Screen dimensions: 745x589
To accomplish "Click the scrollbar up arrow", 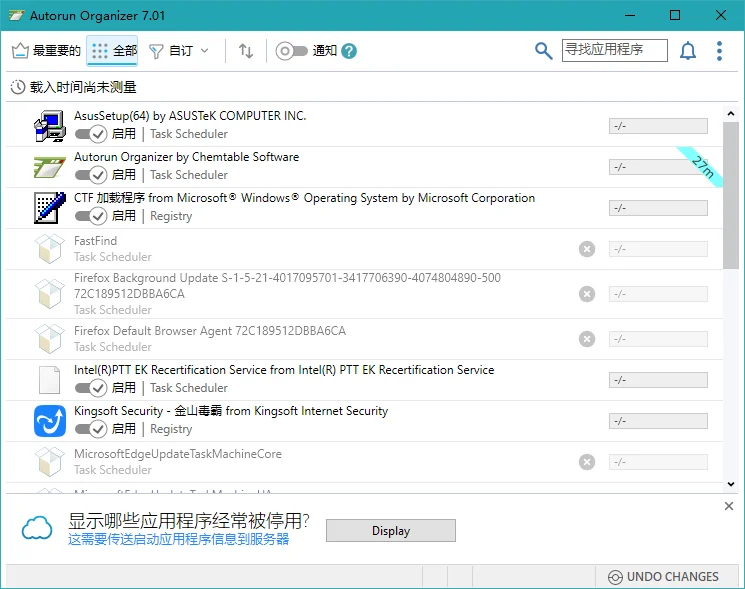I will click(731, 114).
